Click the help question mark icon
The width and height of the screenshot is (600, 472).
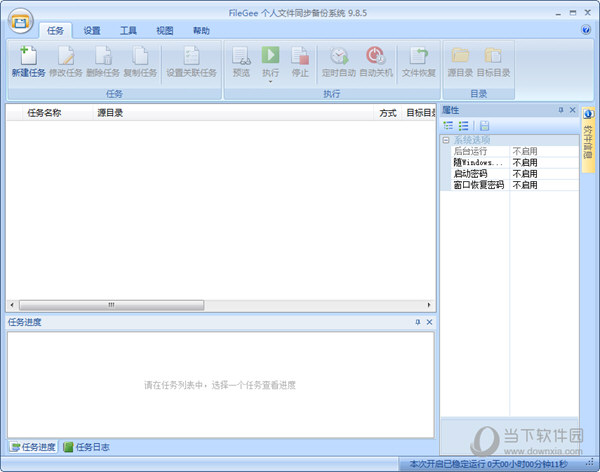pos(586,29)
